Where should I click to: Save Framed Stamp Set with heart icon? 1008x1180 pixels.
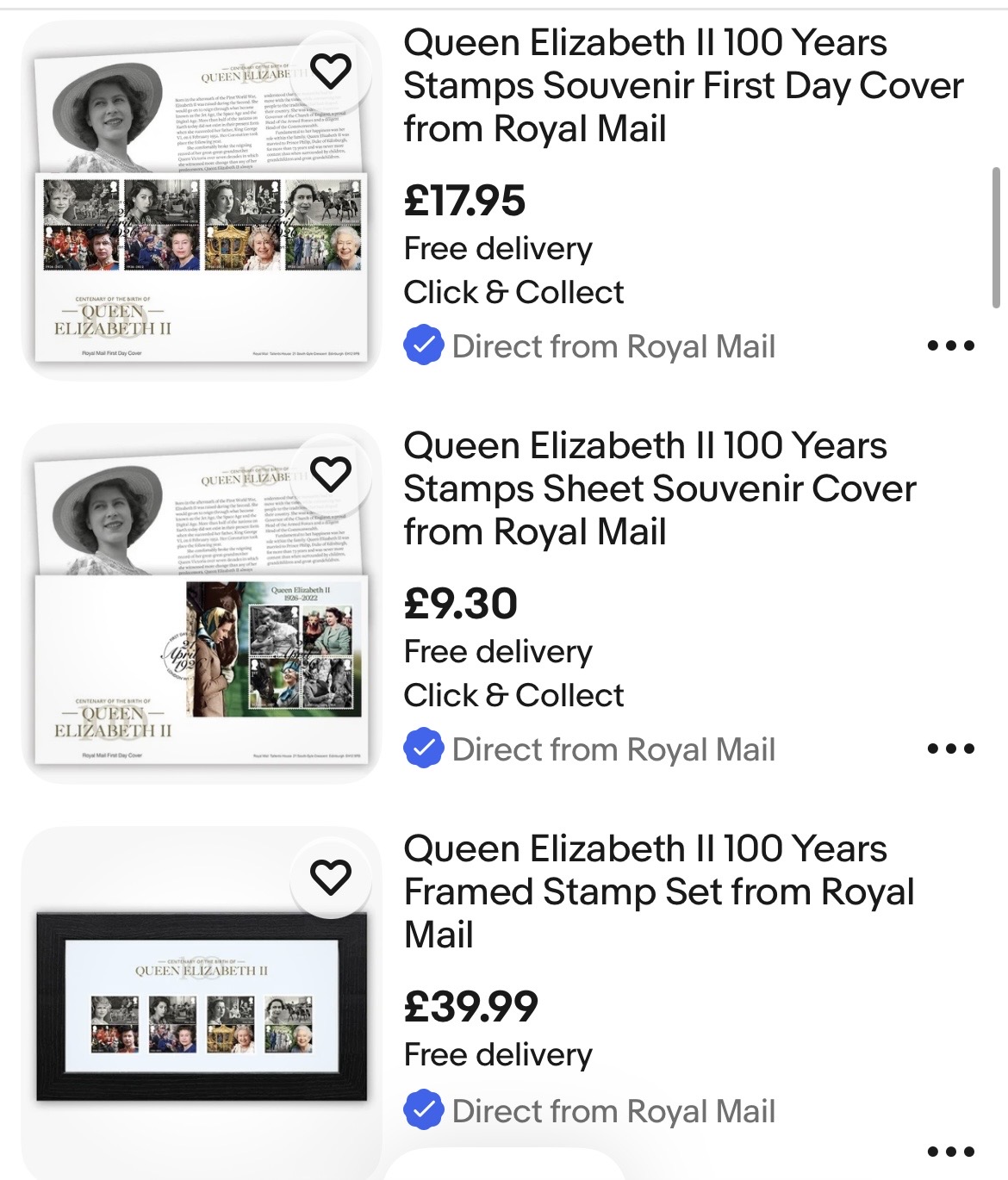tap(331, 877)
